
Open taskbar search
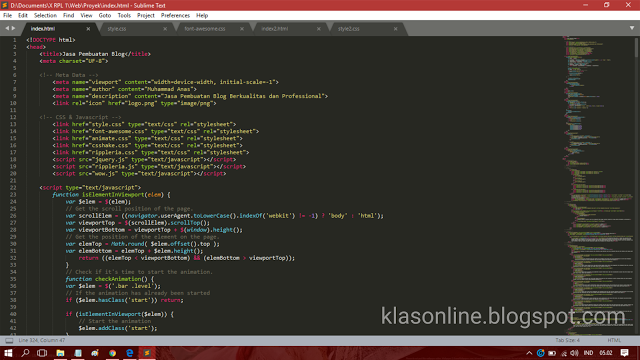pyautogui.click(x=25, y=353)
